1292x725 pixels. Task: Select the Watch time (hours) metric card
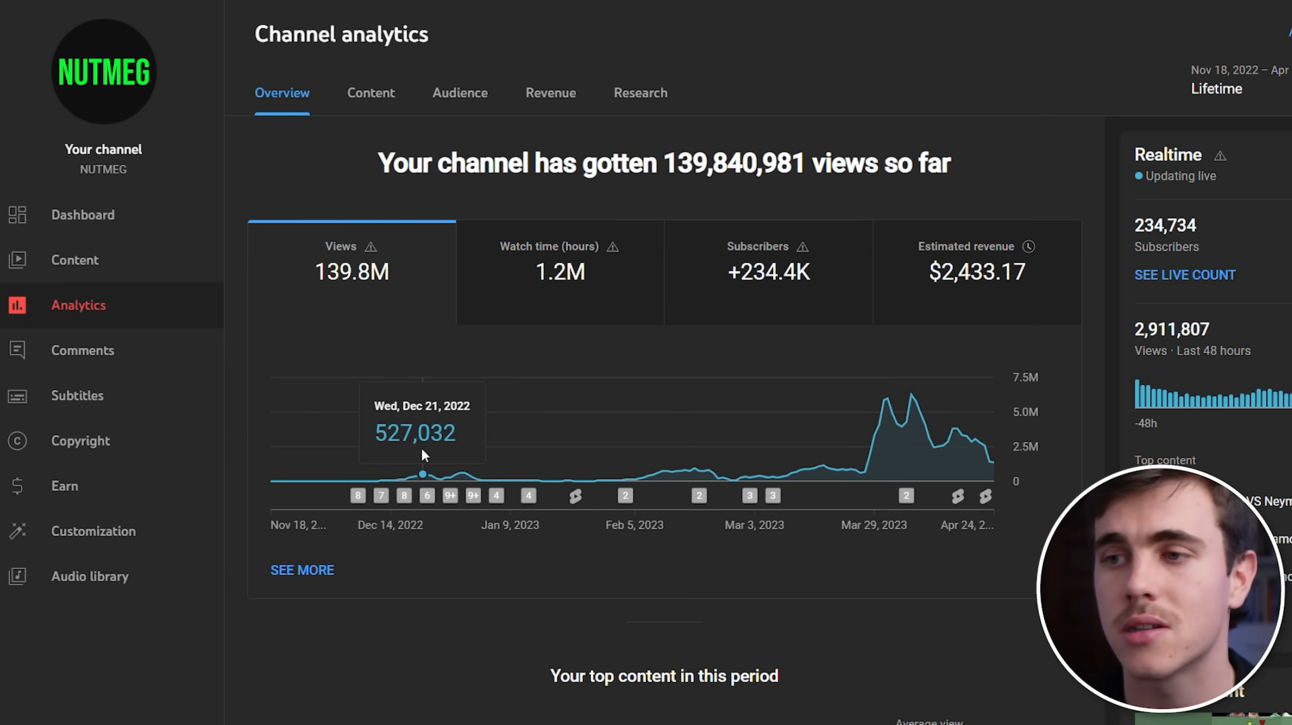pos(560,272)
